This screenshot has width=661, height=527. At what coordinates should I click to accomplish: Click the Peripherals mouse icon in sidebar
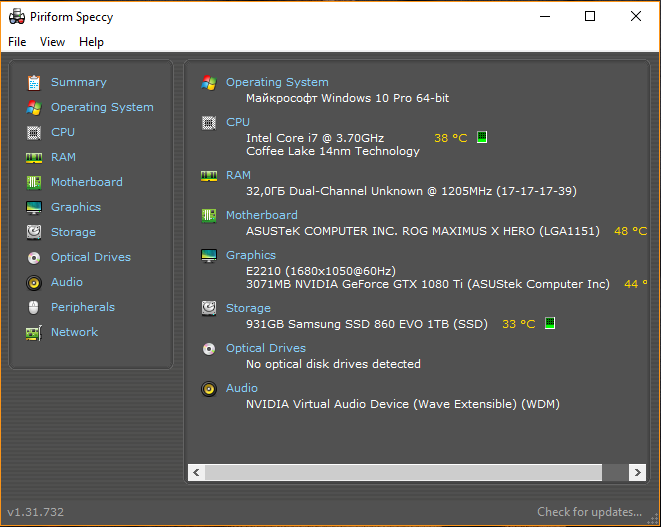tap(34, 307)
